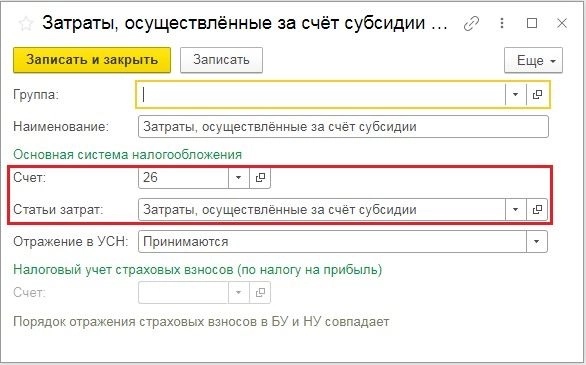This screenshot has width=586, height=365.
Task: Click the Записать button
Action: [x=221, y=60]
